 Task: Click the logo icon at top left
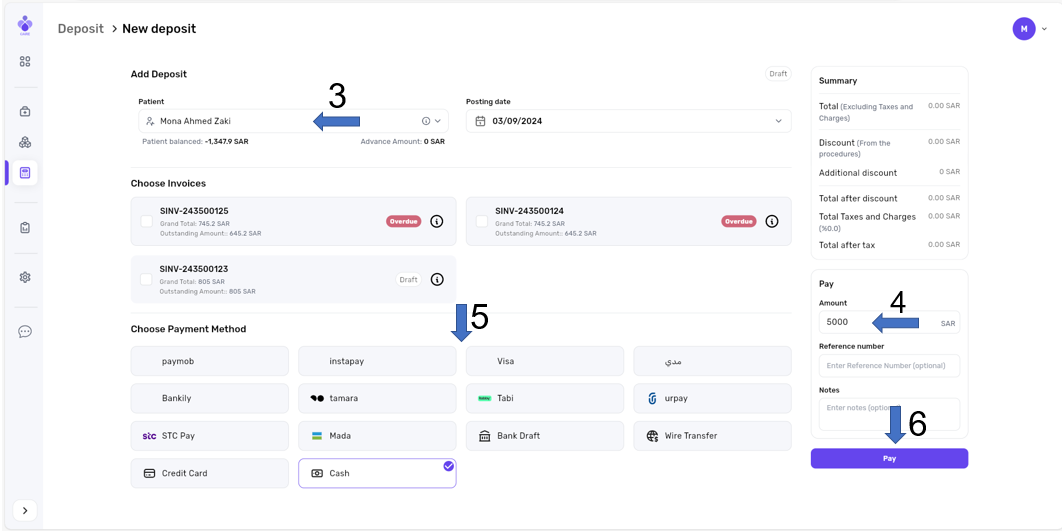(25, 25)
